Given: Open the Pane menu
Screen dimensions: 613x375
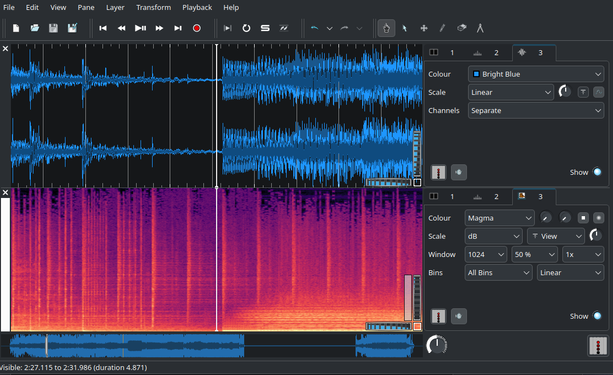Looking at the screenshot, I should pos(86,7).
